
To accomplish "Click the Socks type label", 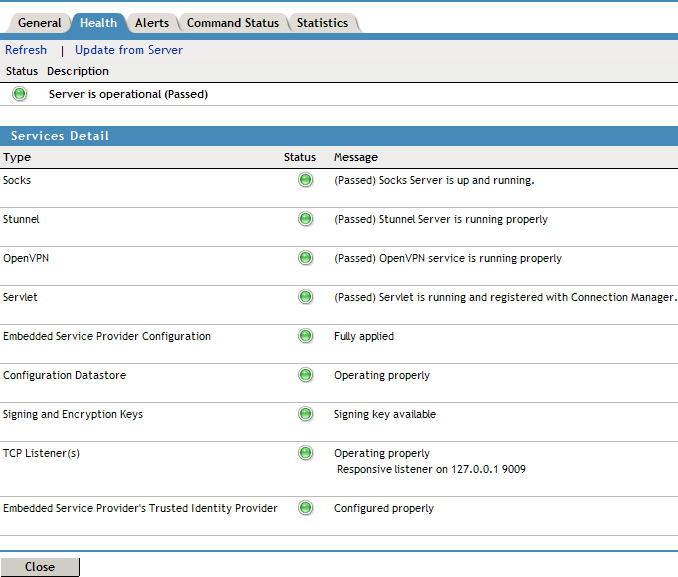I will pos(17,180).
